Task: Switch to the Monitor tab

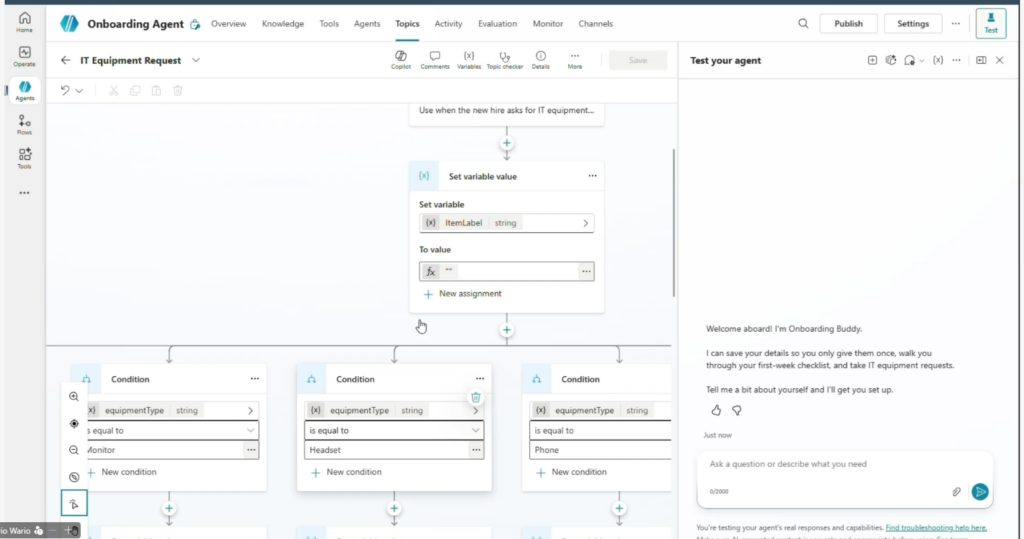Action: [548, 24]
